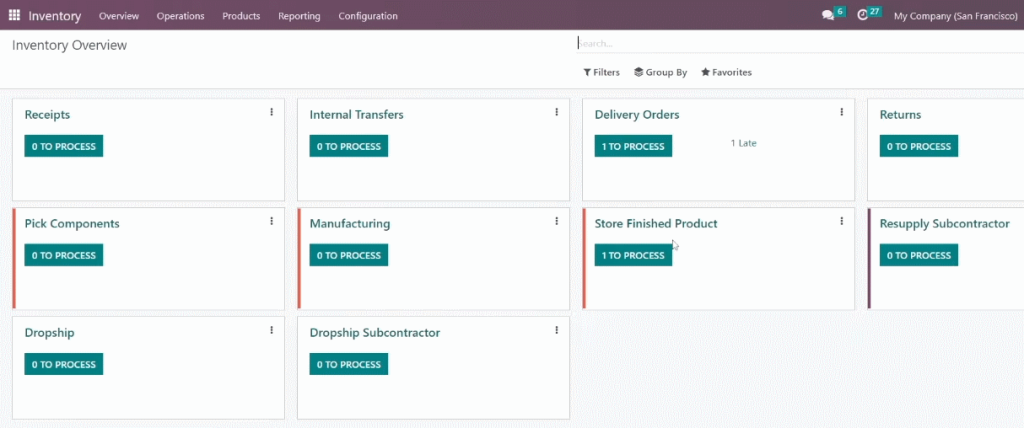This screenshot has width=1024, height=428.
Task: Expand the Group By dropdown
Action: (x=660, y=73)
